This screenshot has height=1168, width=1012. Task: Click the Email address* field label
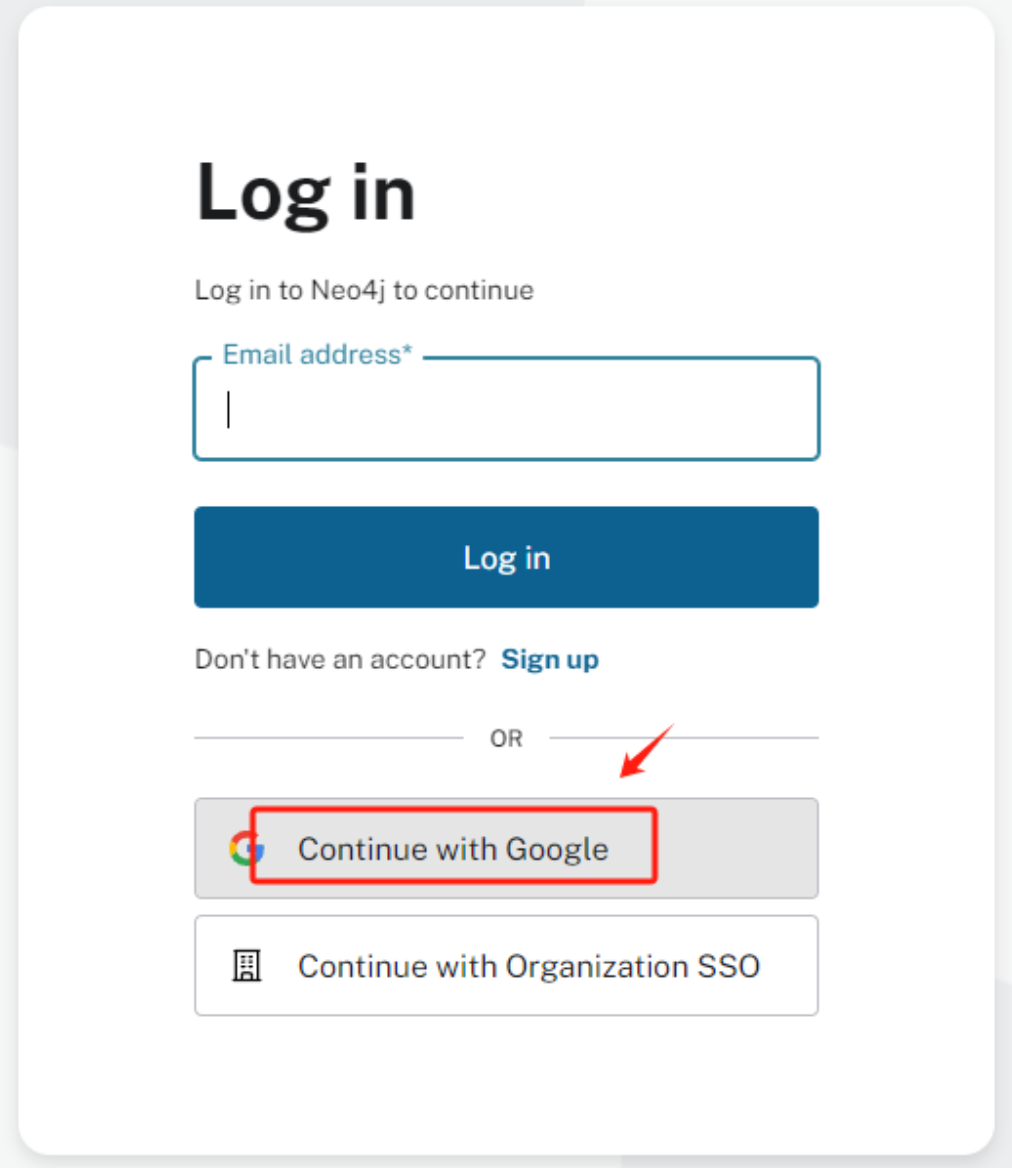tap(317, 354)
